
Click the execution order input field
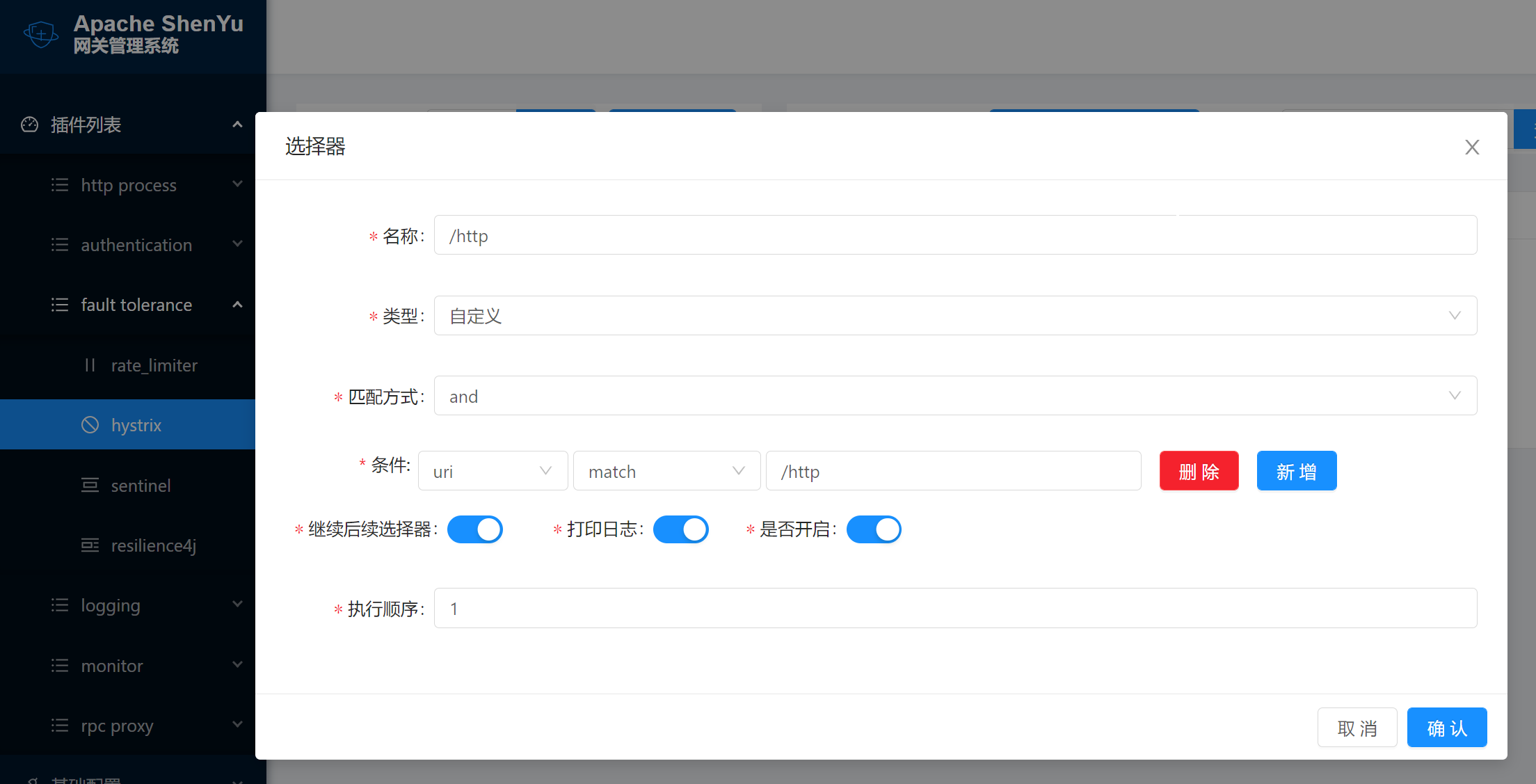pyautogui.click(x=954, y=608)
